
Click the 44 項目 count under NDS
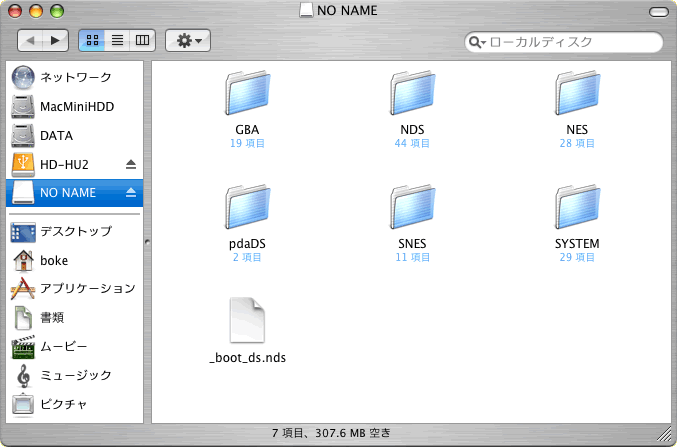tap(412, 143)
